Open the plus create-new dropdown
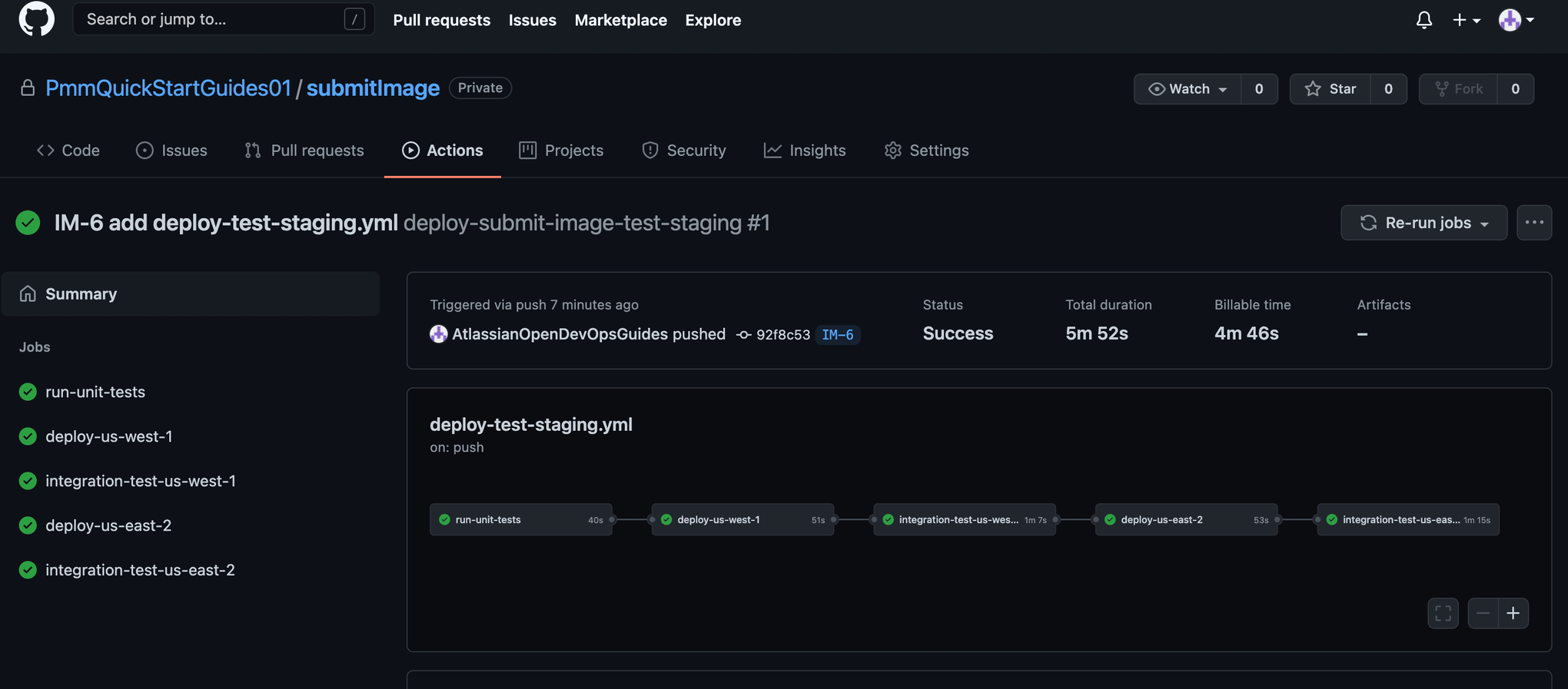Viewport: 1568px width, 689px height. [1466, 20]
